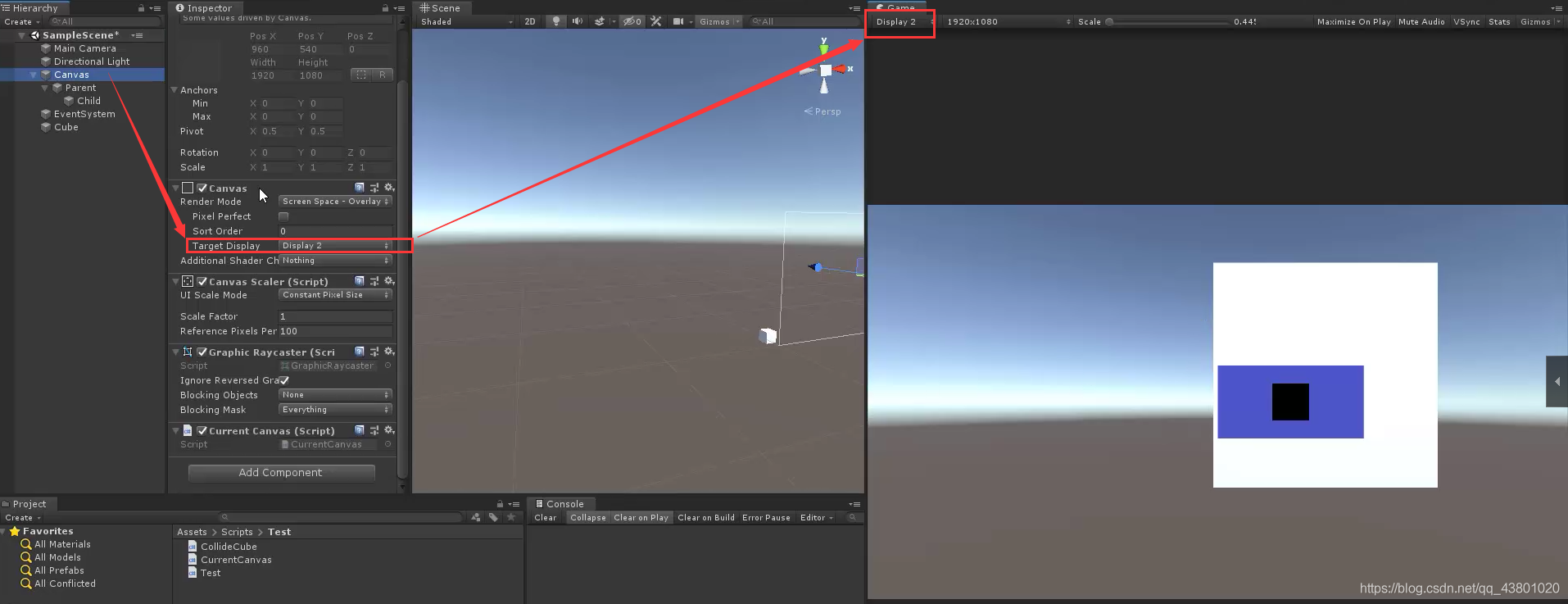Open Game view Display 2 dropdown
This screenshot has width=1568, height=604.
(904, 21)
